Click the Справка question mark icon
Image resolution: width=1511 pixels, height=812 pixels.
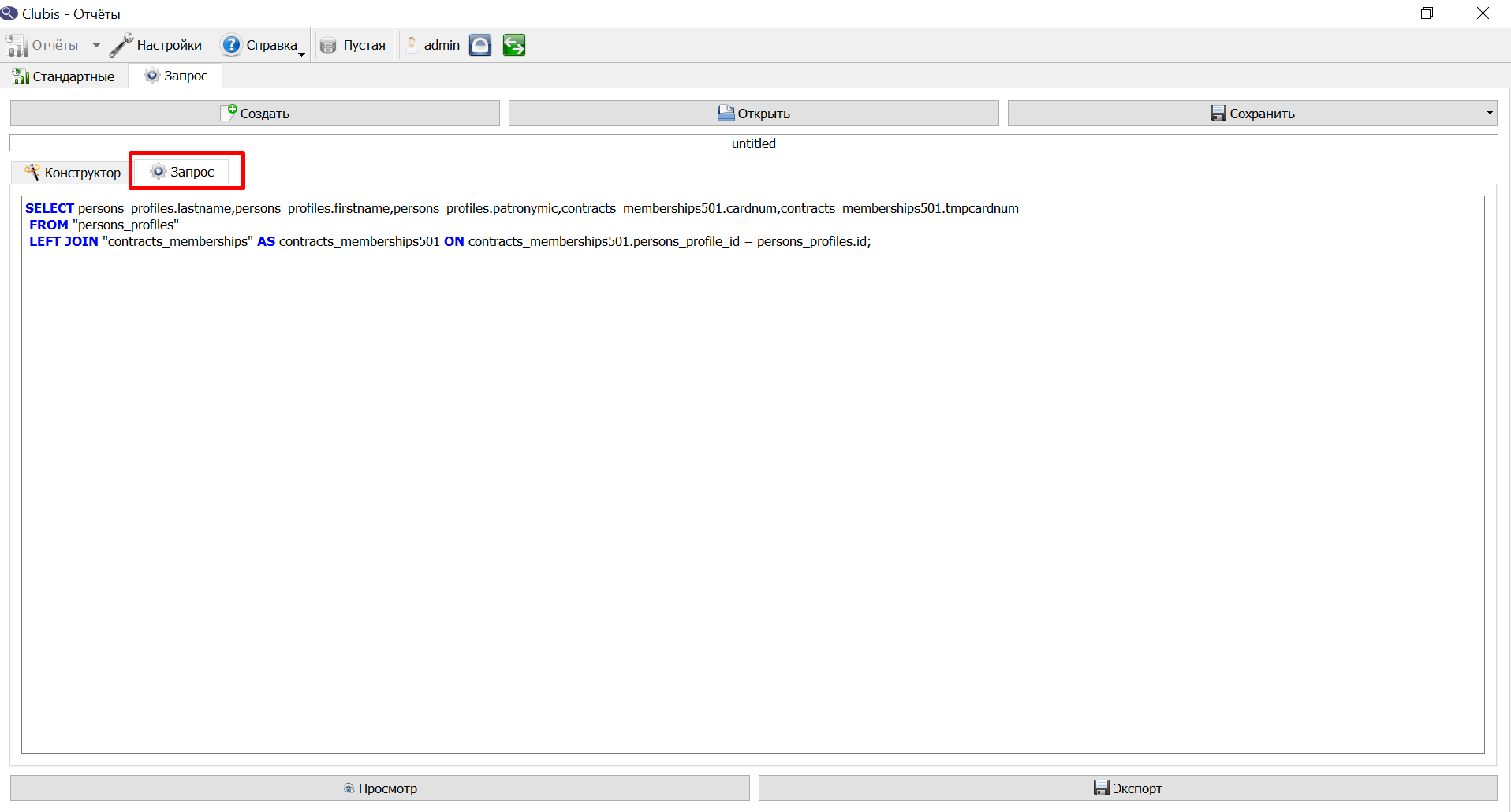click(x=231, y=45)
